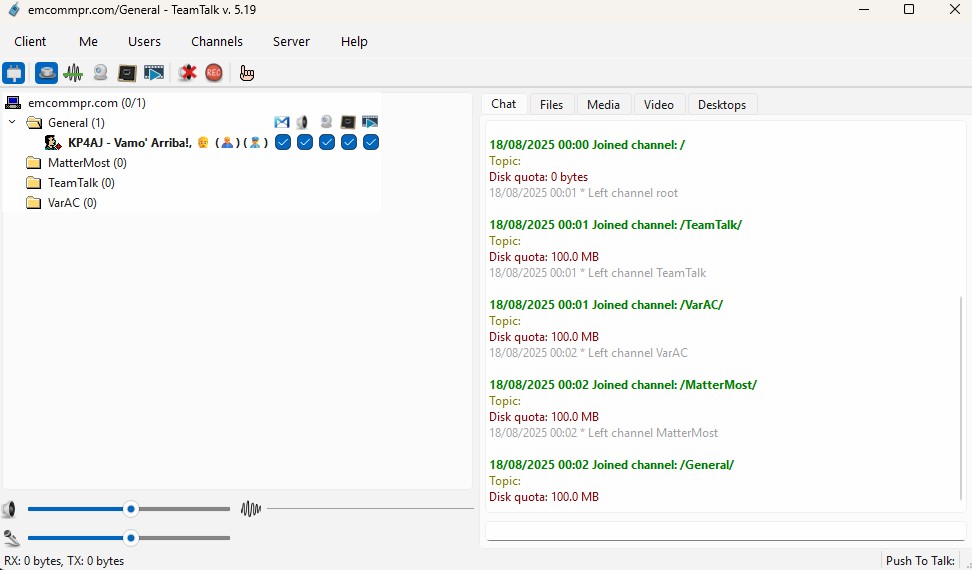Click the KP4AJ user avatar icon

point(53,142)
